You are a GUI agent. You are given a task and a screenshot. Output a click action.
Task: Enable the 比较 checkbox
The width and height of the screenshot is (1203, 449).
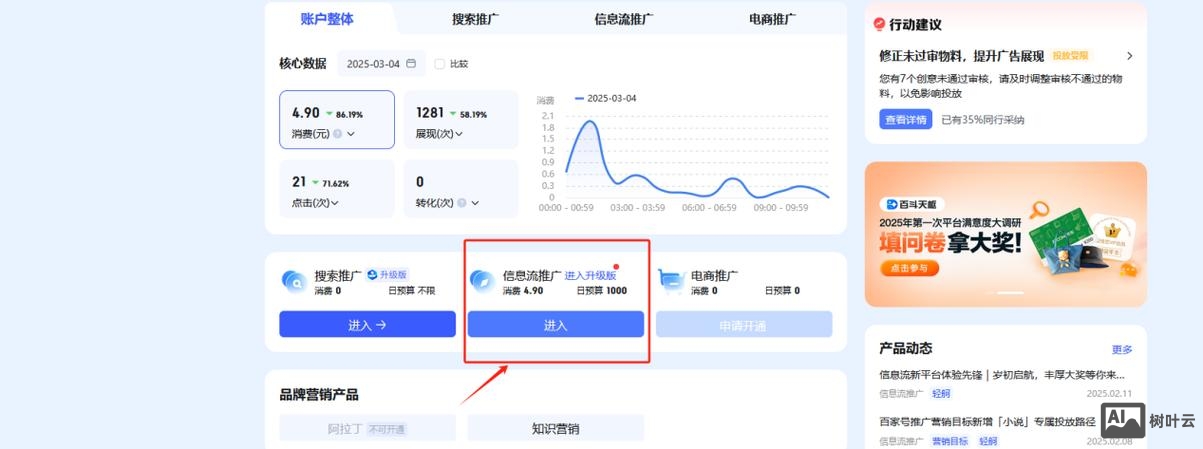(440, 64)
